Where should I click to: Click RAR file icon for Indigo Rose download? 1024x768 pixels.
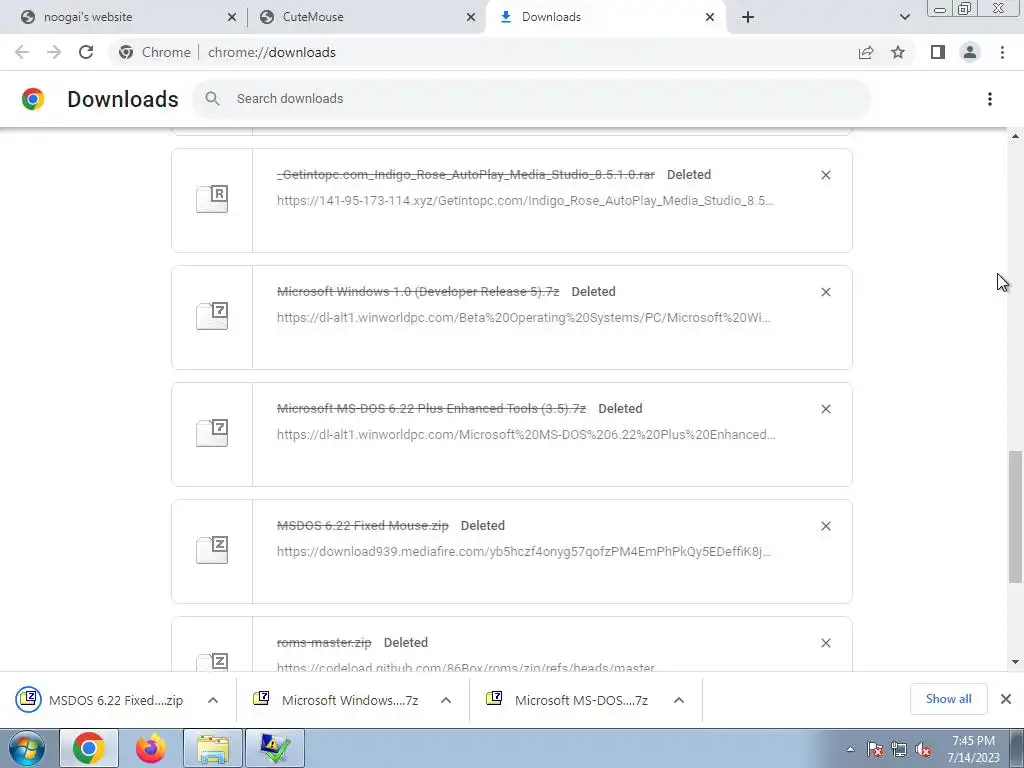[x=212, y=199]
